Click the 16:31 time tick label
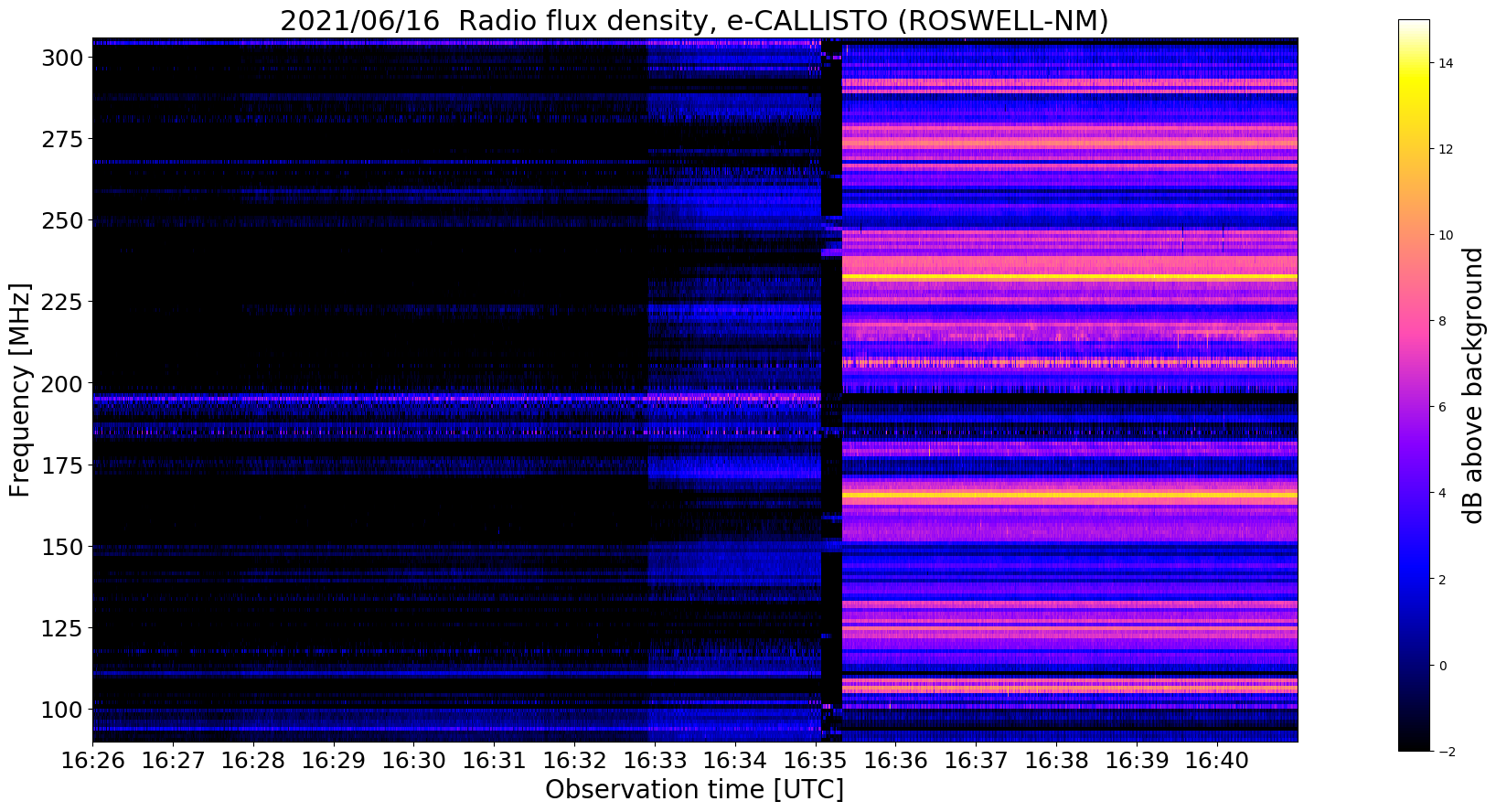Viewport: 1496px width, 812px height. [494, 761]
